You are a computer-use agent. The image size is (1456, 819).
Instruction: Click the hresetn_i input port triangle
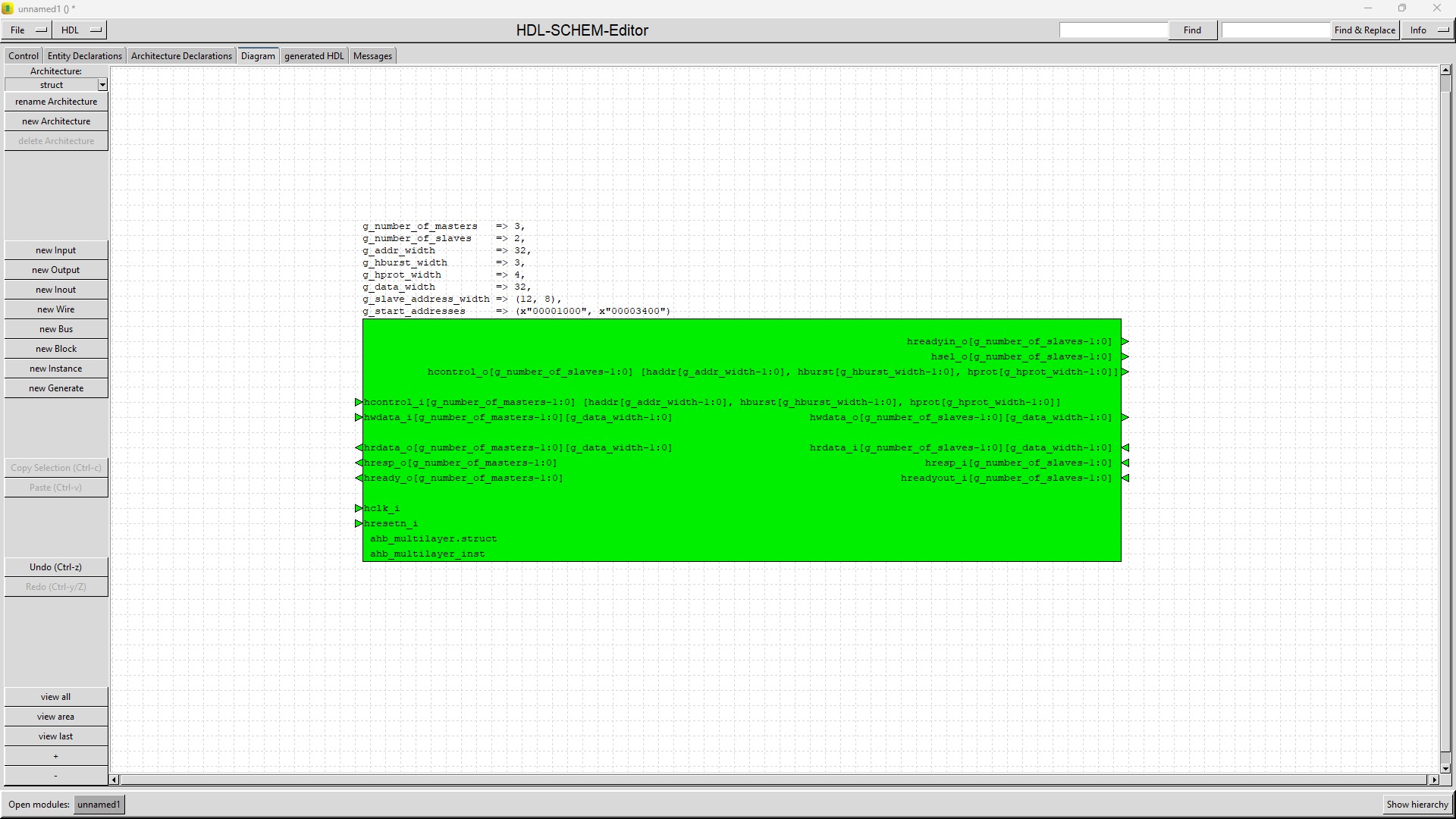point(359,523)
